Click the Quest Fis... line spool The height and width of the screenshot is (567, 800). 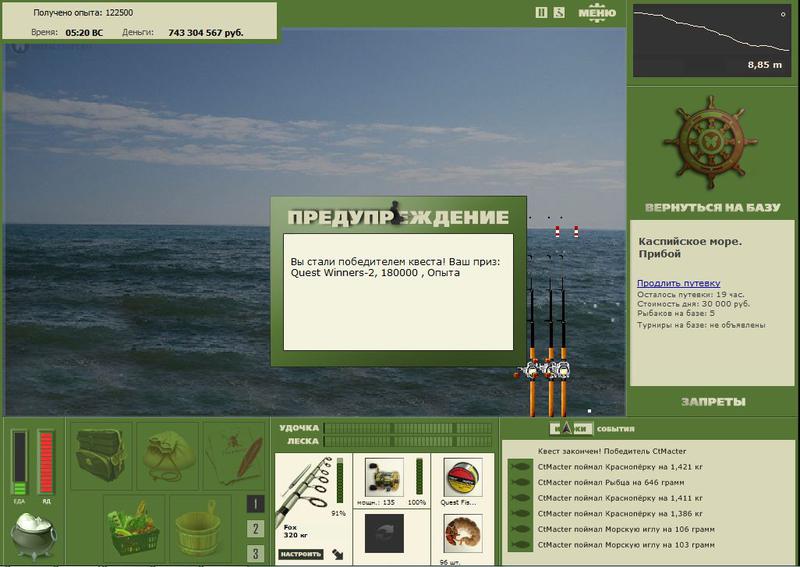click(x=463, y=477)
